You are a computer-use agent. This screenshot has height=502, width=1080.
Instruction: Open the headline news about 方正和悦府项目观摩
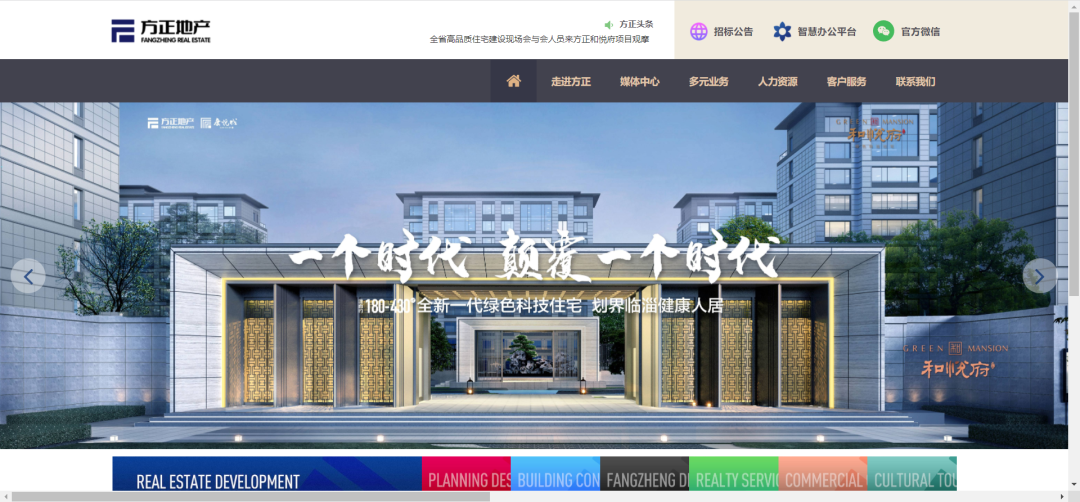pyautogui.click(x=539, y=39)
